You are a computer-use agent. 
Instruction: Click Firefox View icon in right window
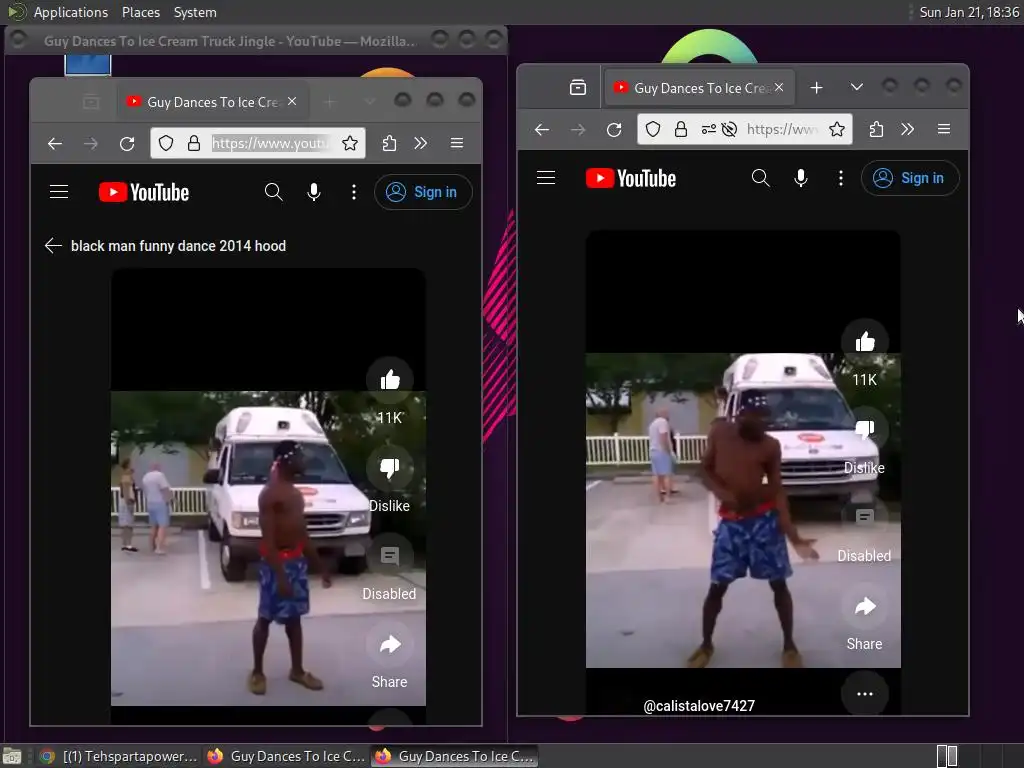578,88
